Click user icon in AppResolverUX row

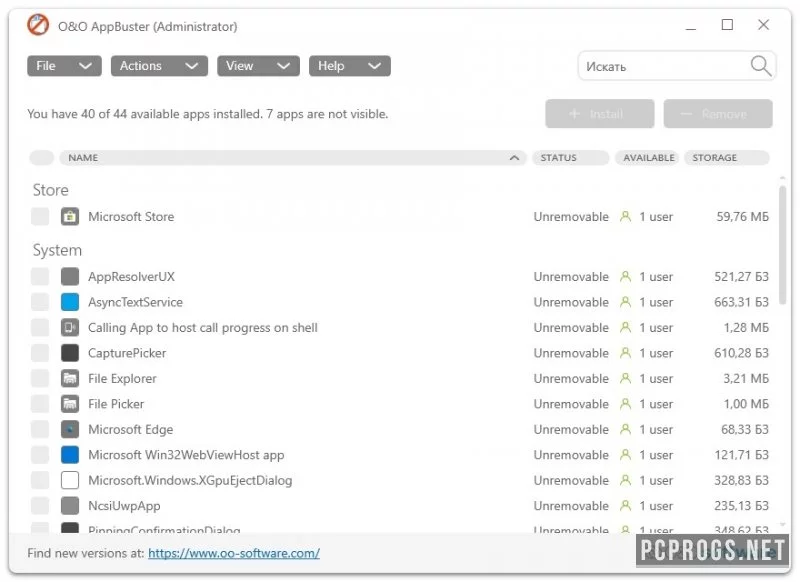click(x=625, y=276)
